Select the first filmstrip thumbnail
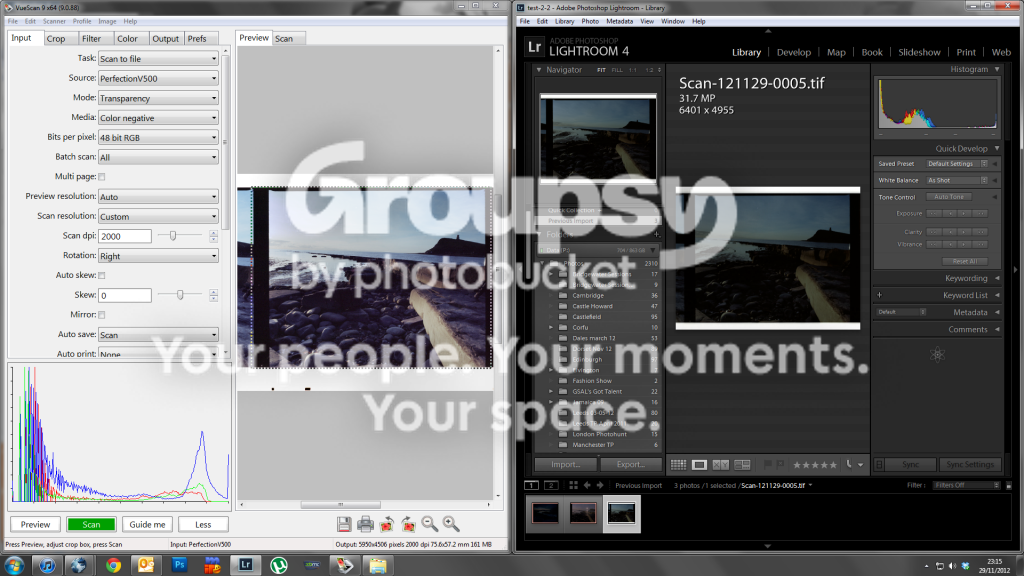This screenshot has height=576, width=1024. tap(545, 513)
